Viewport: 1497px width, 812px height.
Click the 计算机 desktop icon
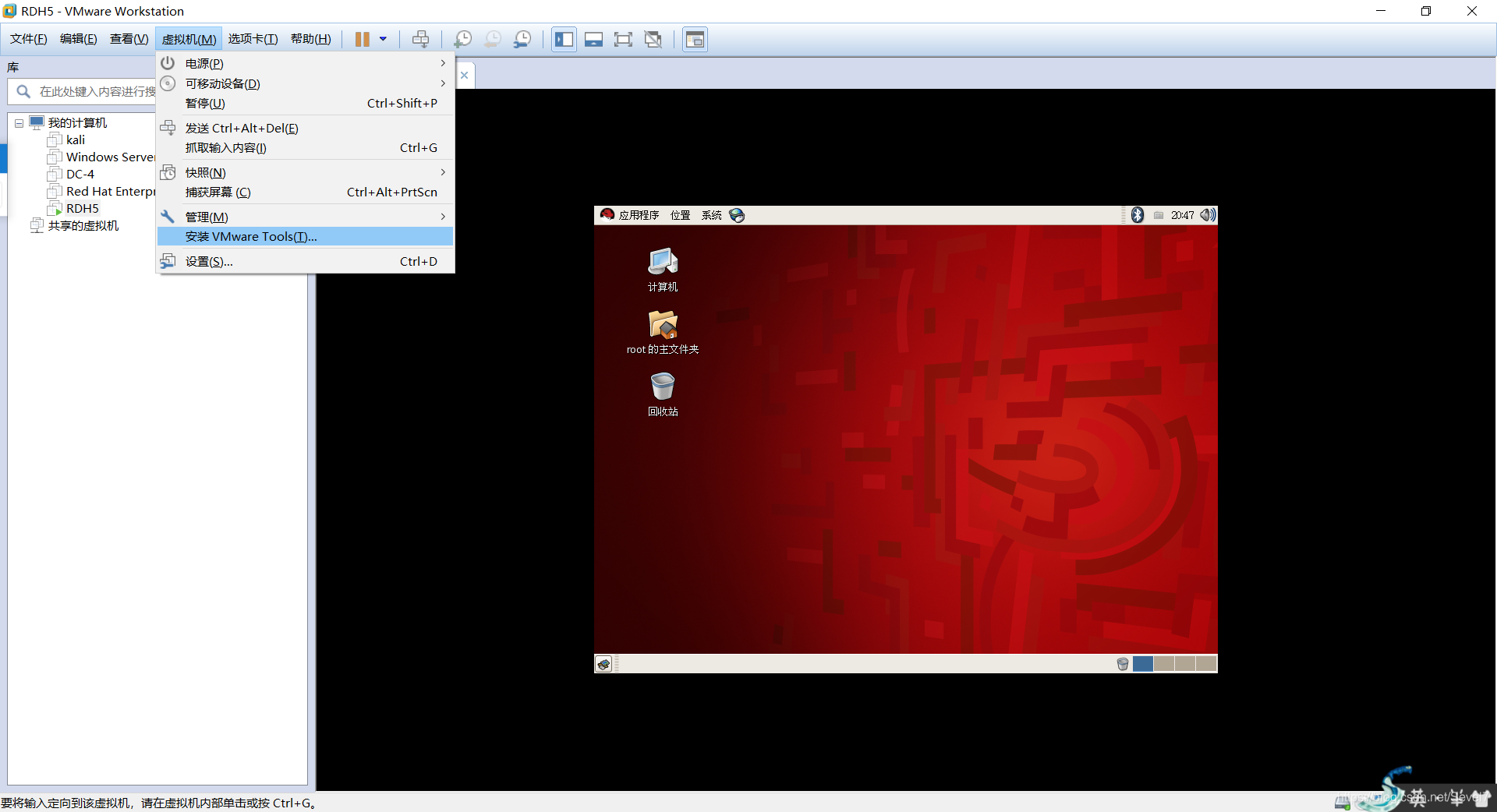point(663,270)
